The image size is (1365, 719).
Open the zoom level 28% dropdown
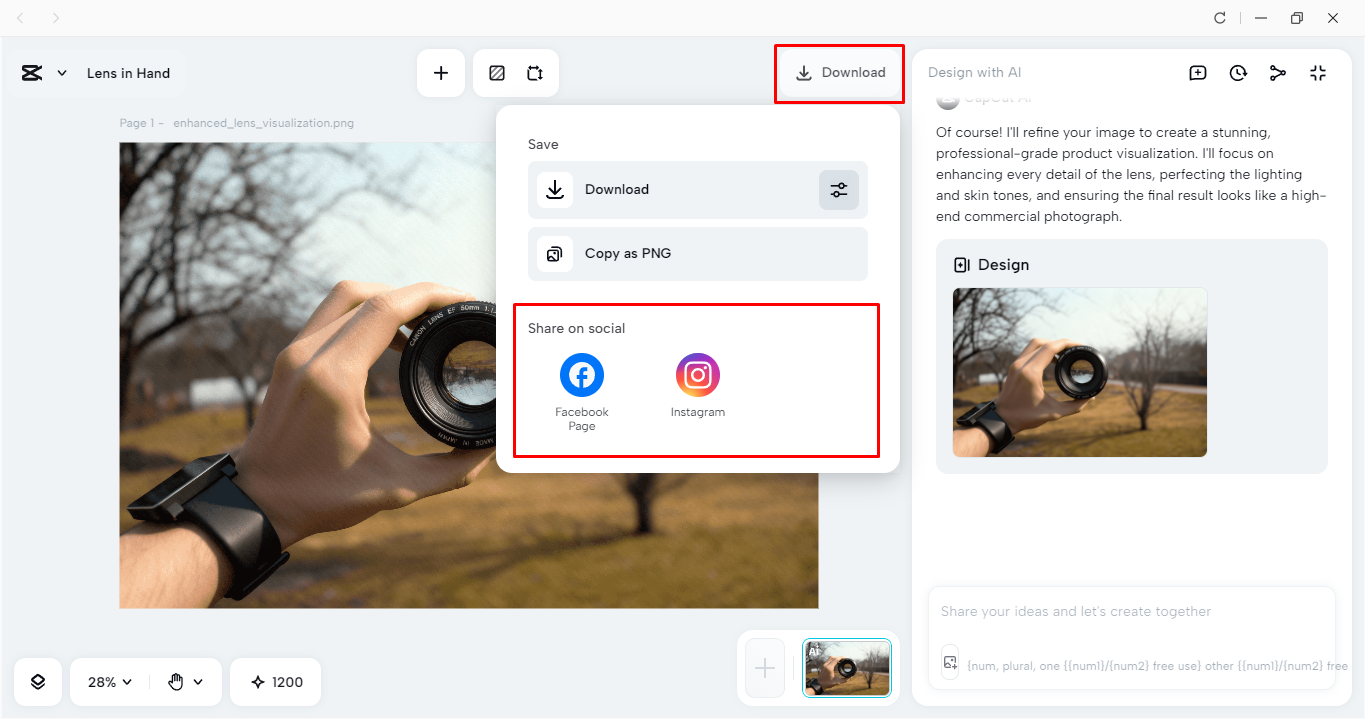[x=107, y=682]
